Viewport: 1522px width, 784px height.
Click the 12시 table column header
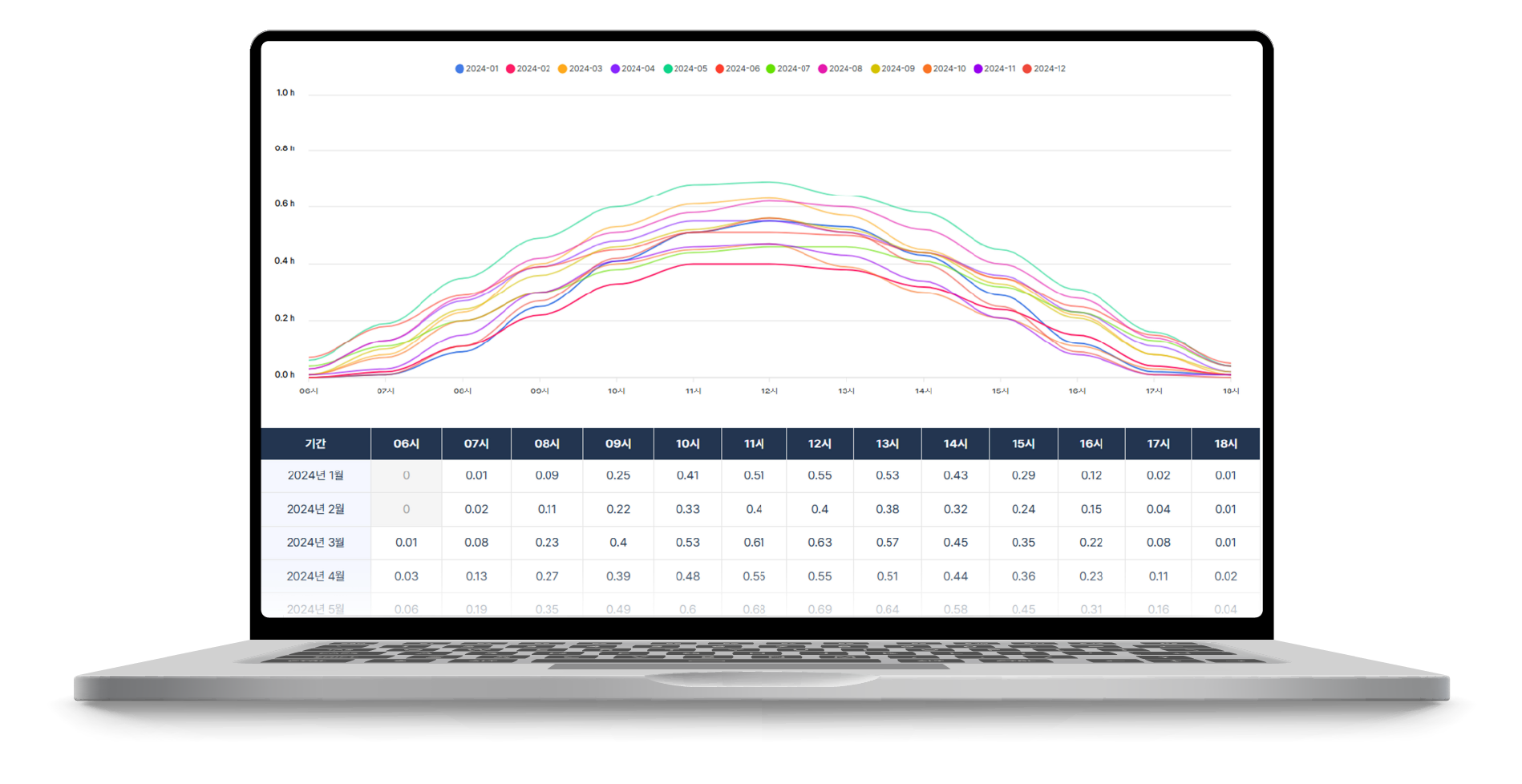tap(820, 443)
